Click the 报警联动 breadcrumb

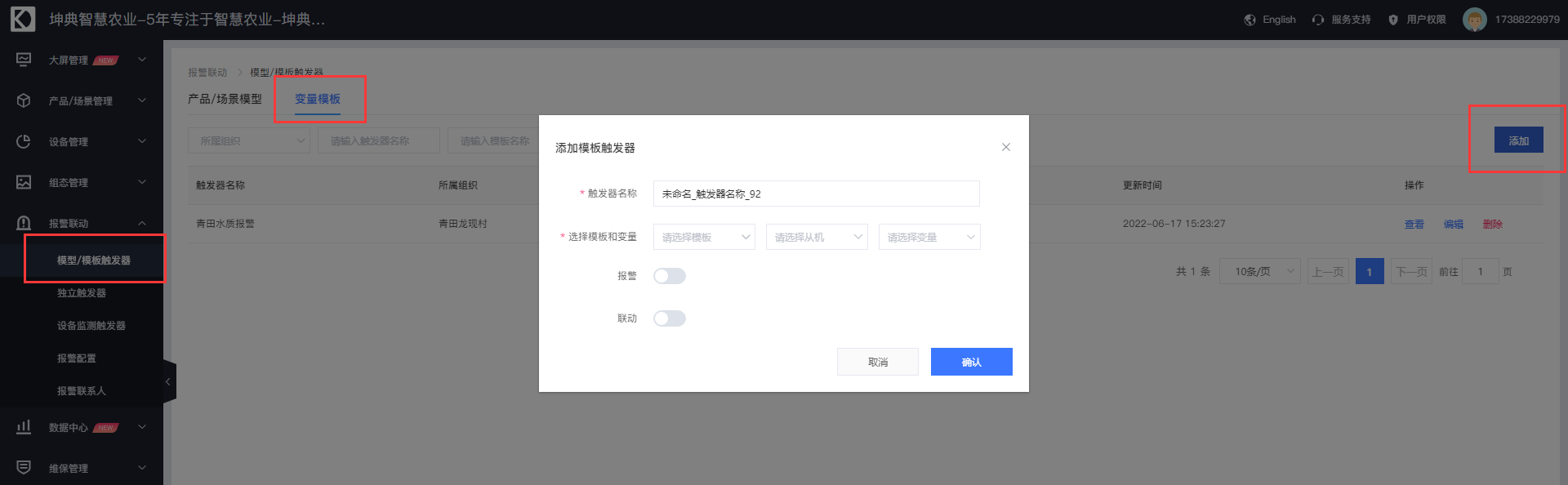[207, 73]
